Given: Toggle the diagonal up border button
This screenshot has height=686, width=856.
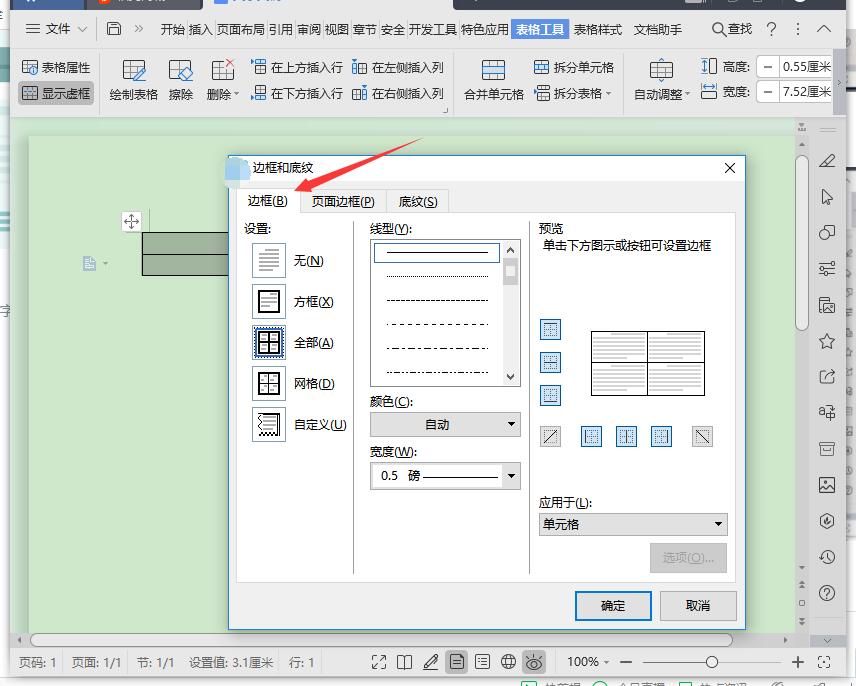Looking at the screenshot, I should [550, 437].
